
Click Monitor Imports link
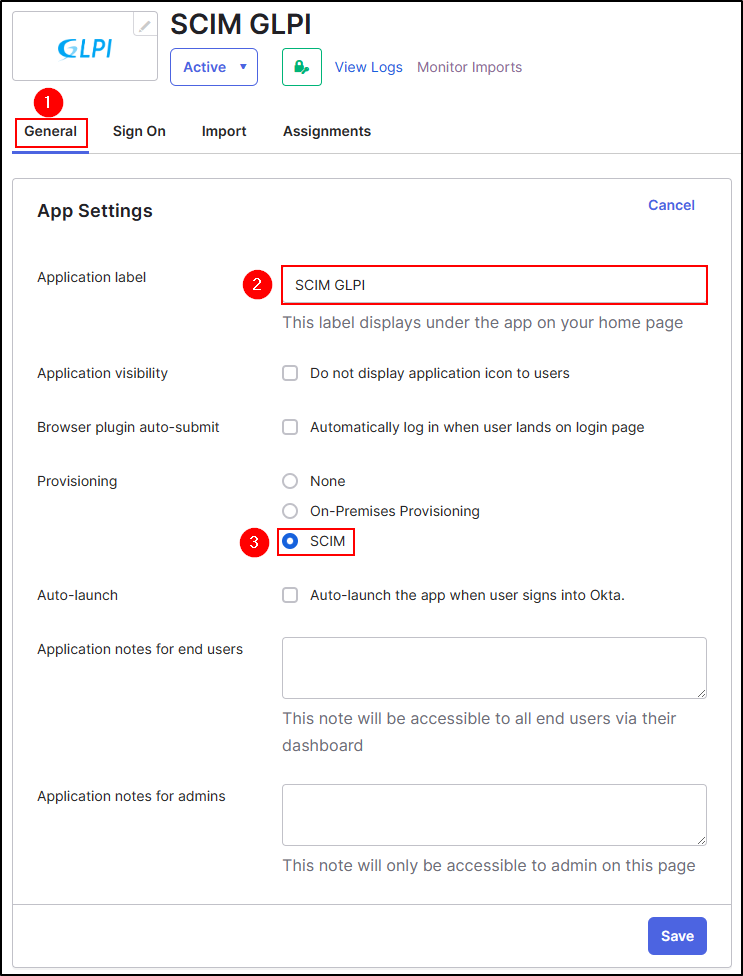tap(469, 67)
